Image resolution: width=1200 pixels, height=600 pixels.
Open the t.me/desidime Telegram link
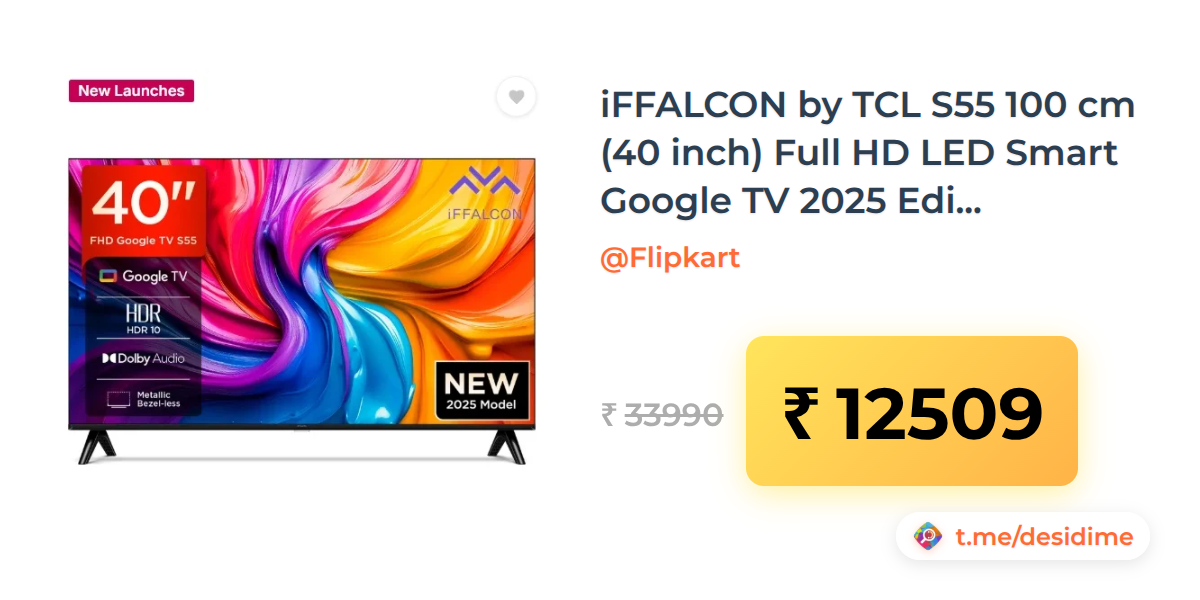pos(1044,537)
